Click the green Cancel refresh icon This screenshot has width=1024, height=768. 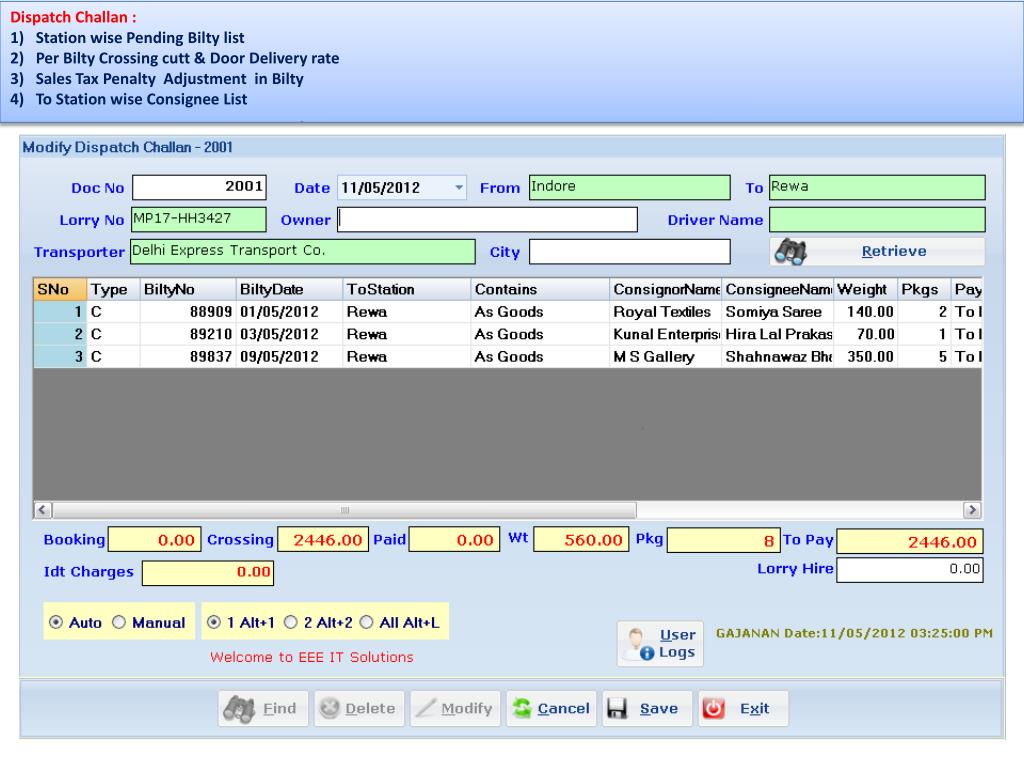point(522,708)
